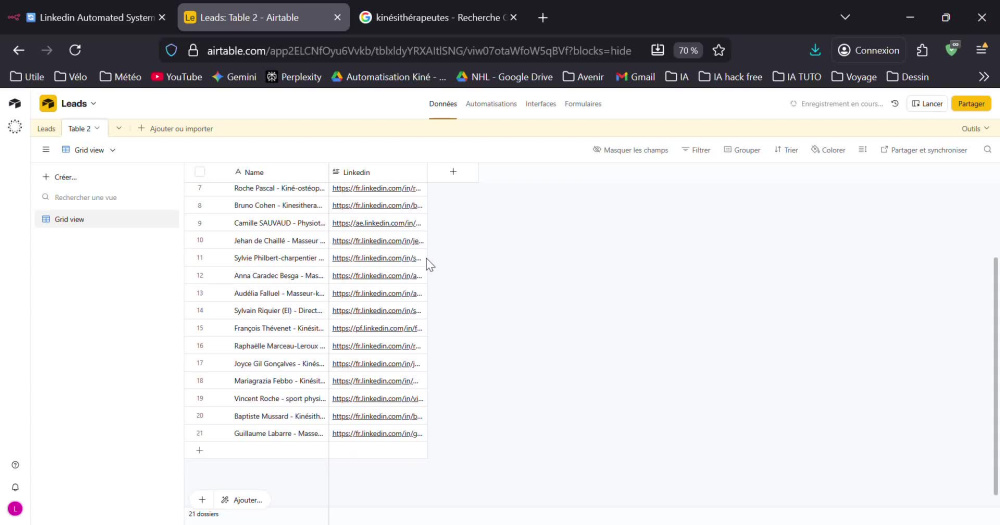Bookmark this page with star icon
1000x525 pixels.
pyautogui.click(x=719, y=50)
